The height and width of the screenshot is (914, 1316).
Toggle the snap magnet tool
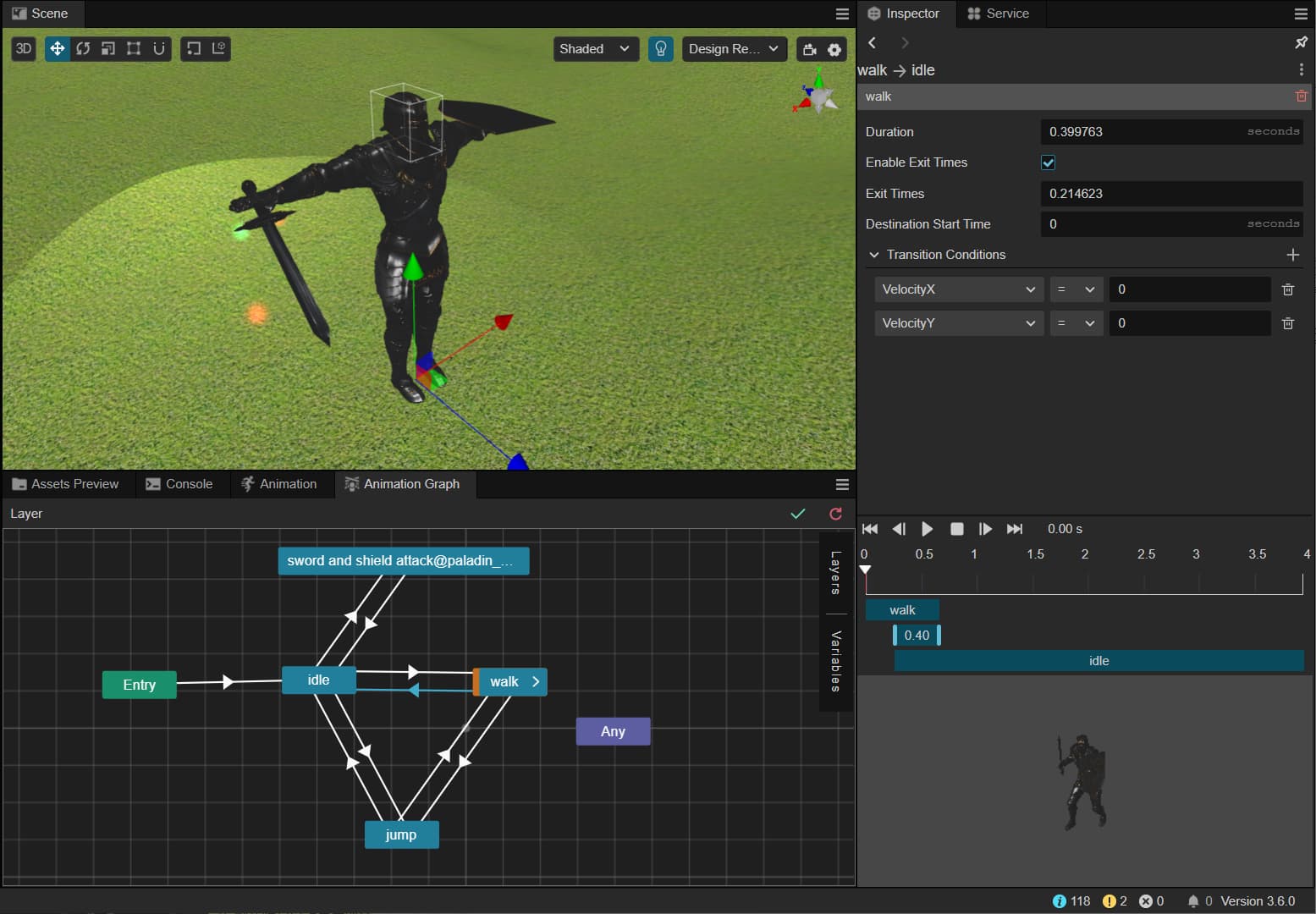(x=159, y=48)
